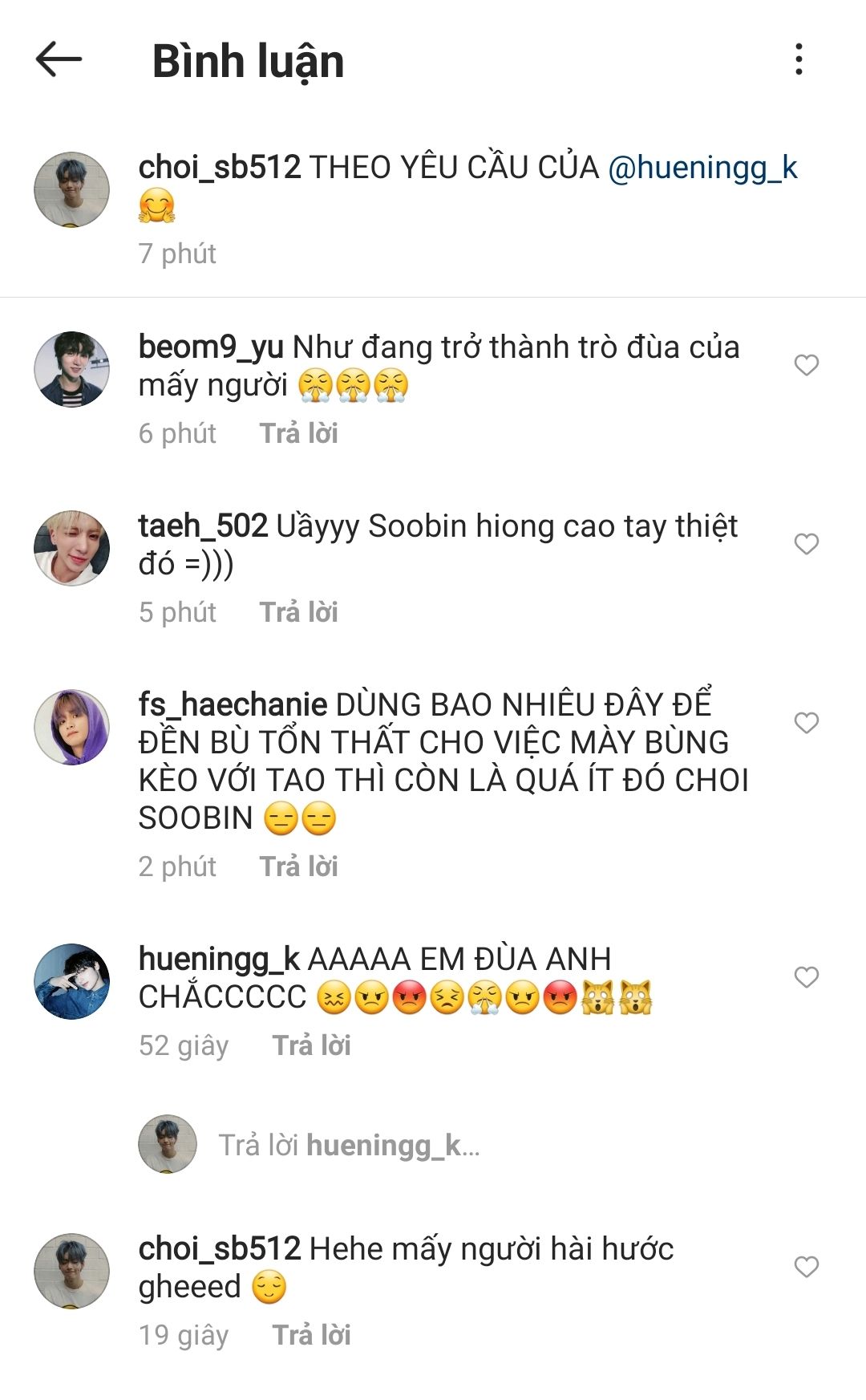
Task: Reply to beom9_yu's comment
Action: (298, 433)
